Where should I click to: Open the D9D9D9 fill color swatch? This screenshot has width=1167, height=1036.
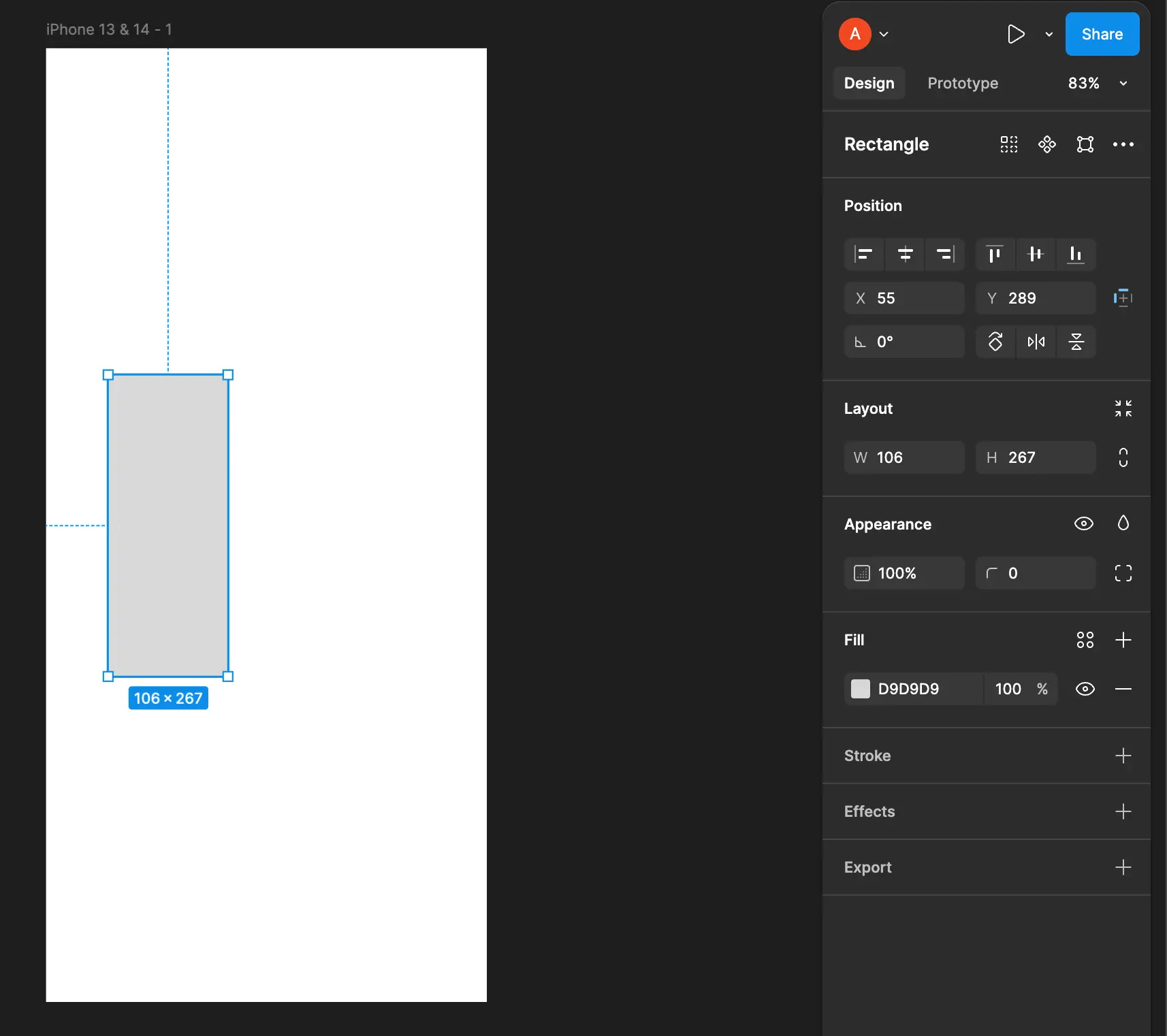click(x=861, y=689)
